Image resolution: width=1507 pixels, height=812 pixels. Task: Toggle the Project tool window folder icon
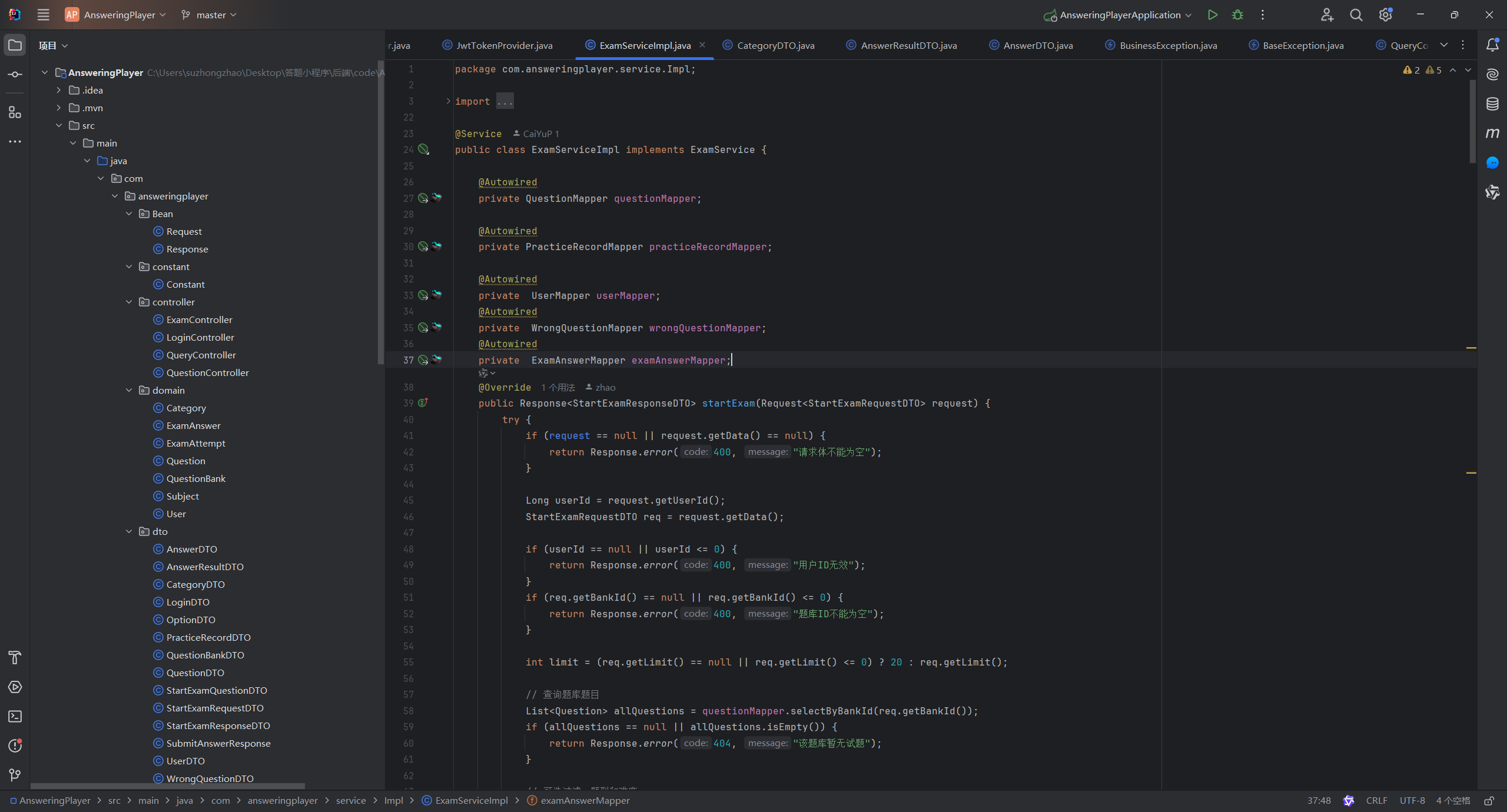15,45
